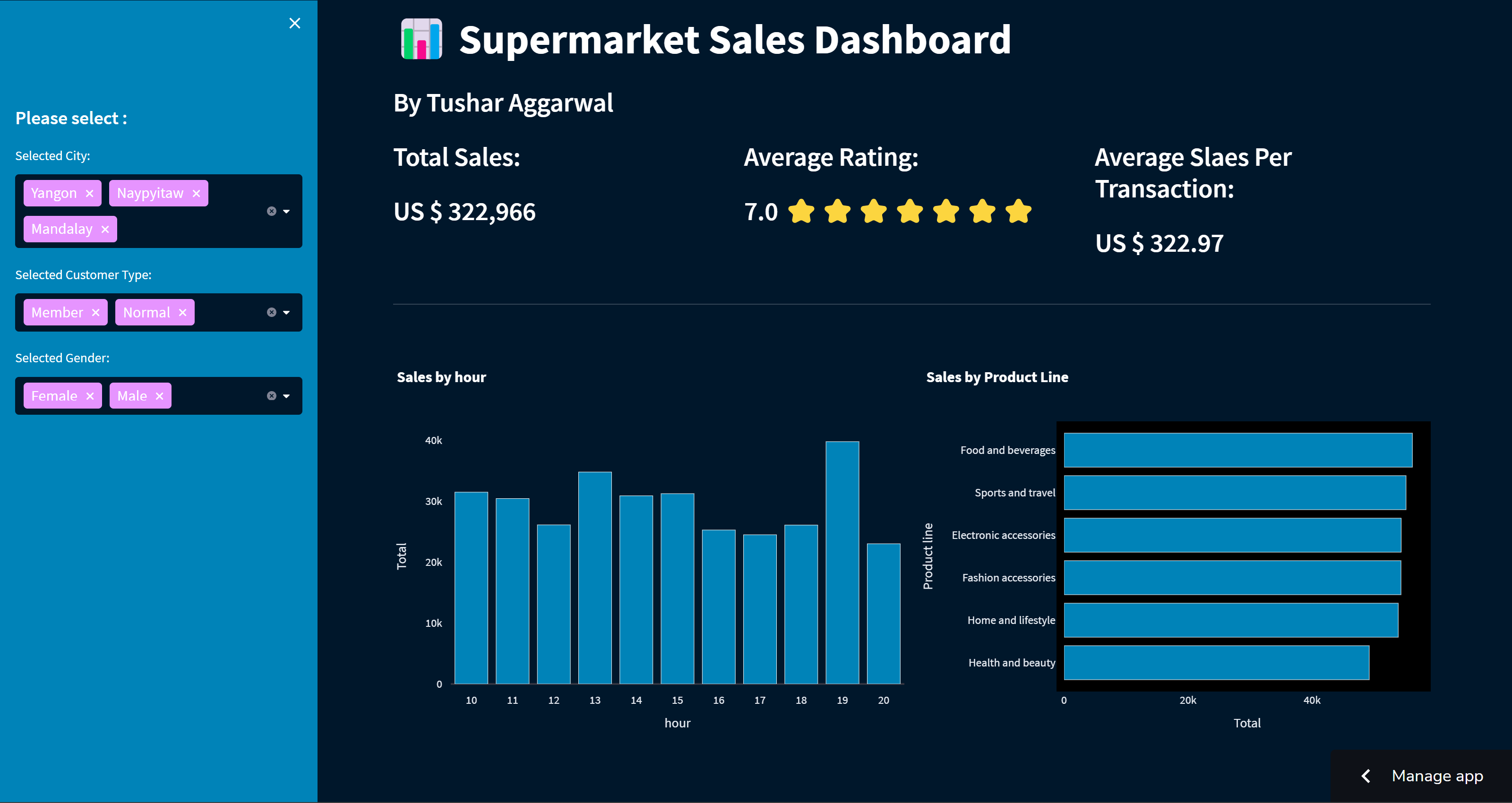
Task: Click the left chevron beside Manage app
Action: click(1366, 776)
